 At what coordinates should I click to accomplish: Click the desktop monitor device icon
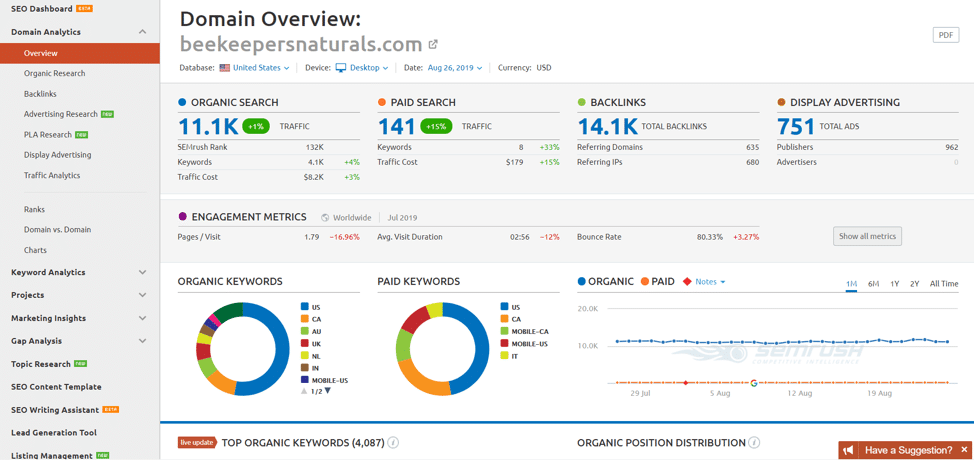click(x=340, y=68)
